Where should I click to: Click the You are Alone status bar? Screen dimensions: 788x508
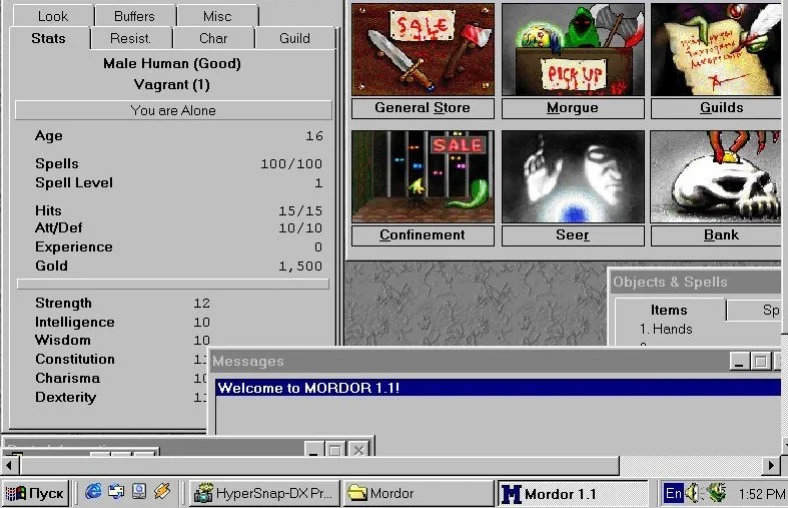click(x=173, y=111)
